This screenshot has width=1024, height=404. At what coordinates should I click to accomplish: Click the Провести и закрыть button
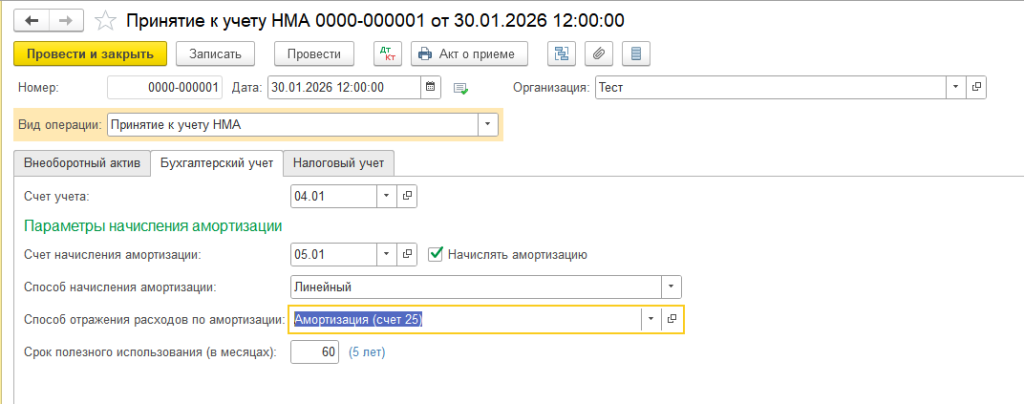click(90, 54)
